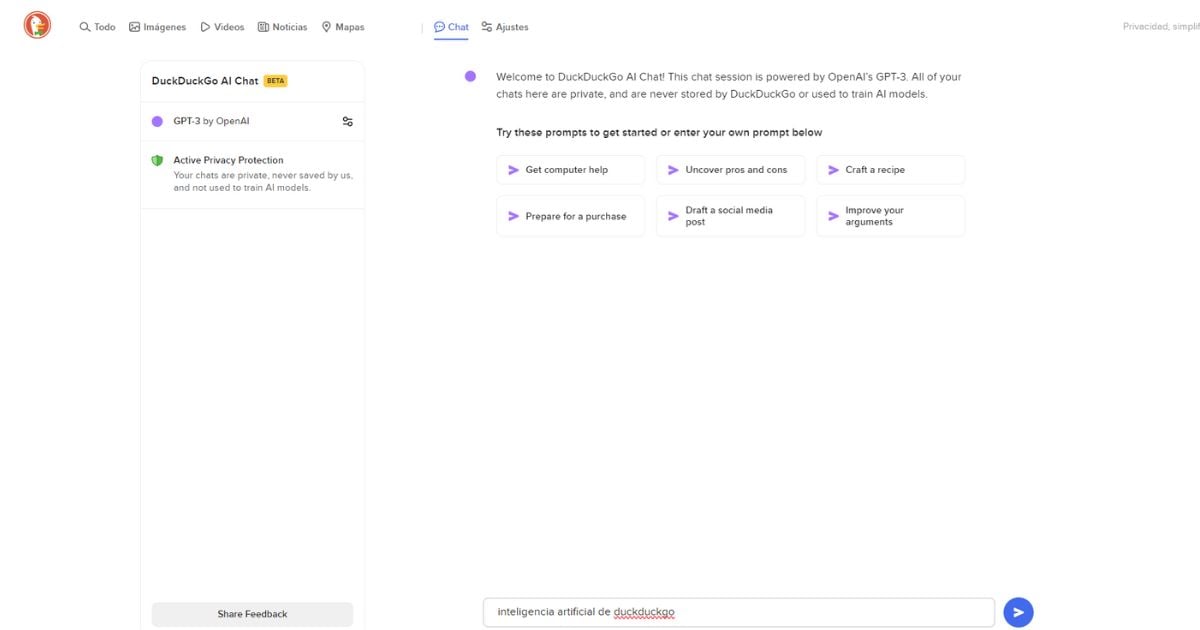Click the play icon beside Videos

[205, 27]
